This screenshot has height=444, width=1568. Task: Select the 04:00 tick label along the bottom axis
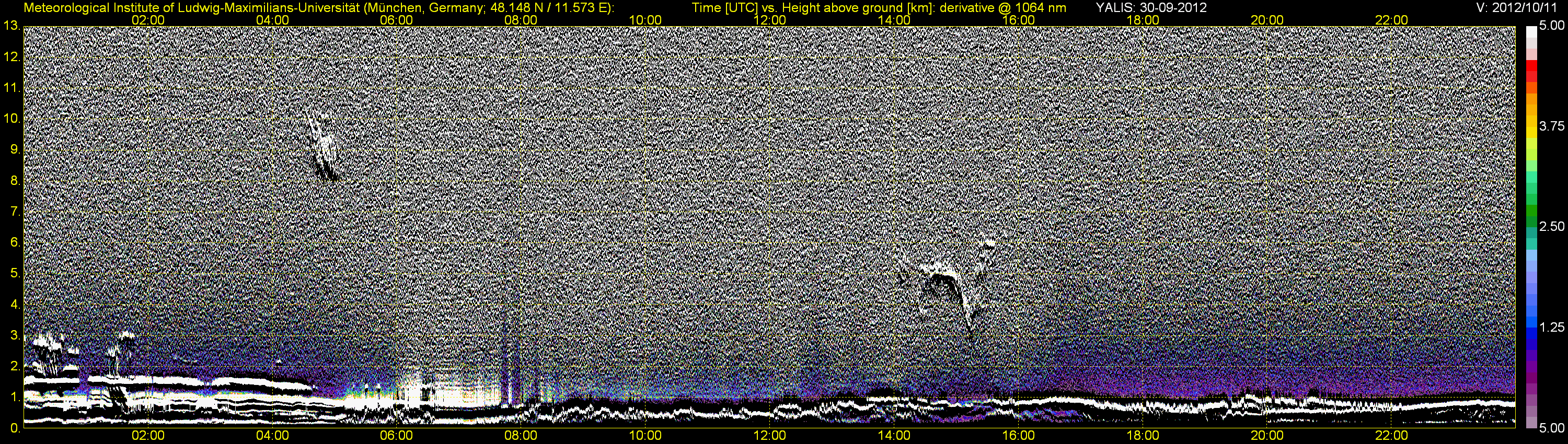pyautogui.click(x=272, y=436)
